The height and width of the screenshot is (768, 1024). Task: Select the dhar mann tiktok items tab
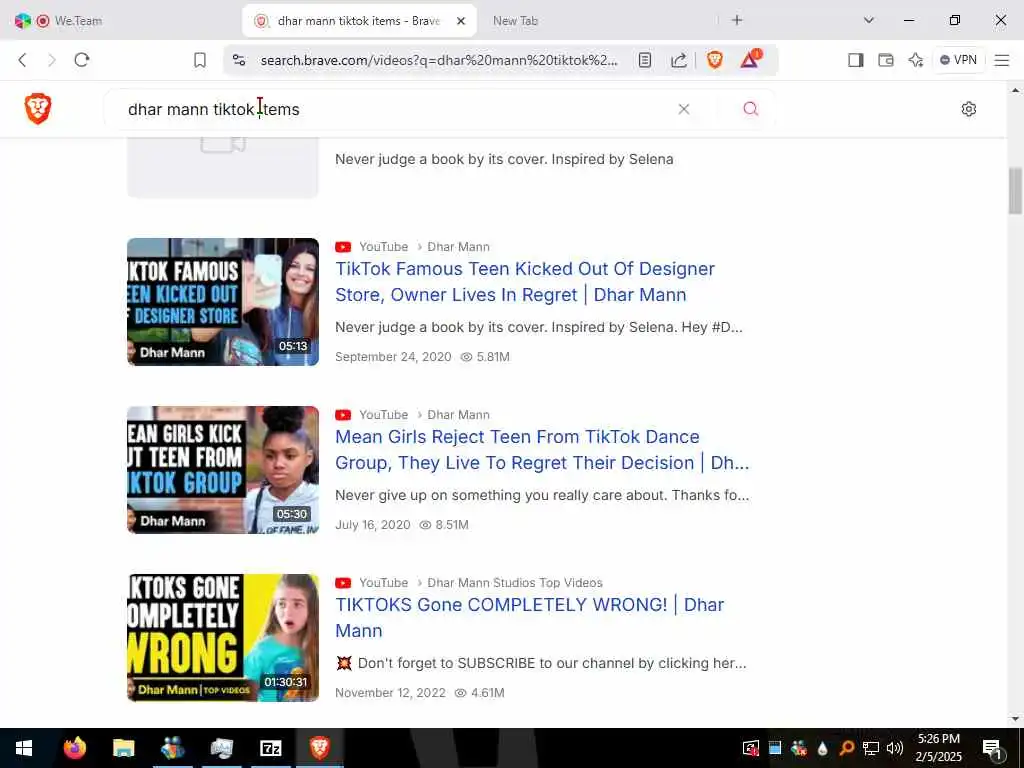(359, 21)
